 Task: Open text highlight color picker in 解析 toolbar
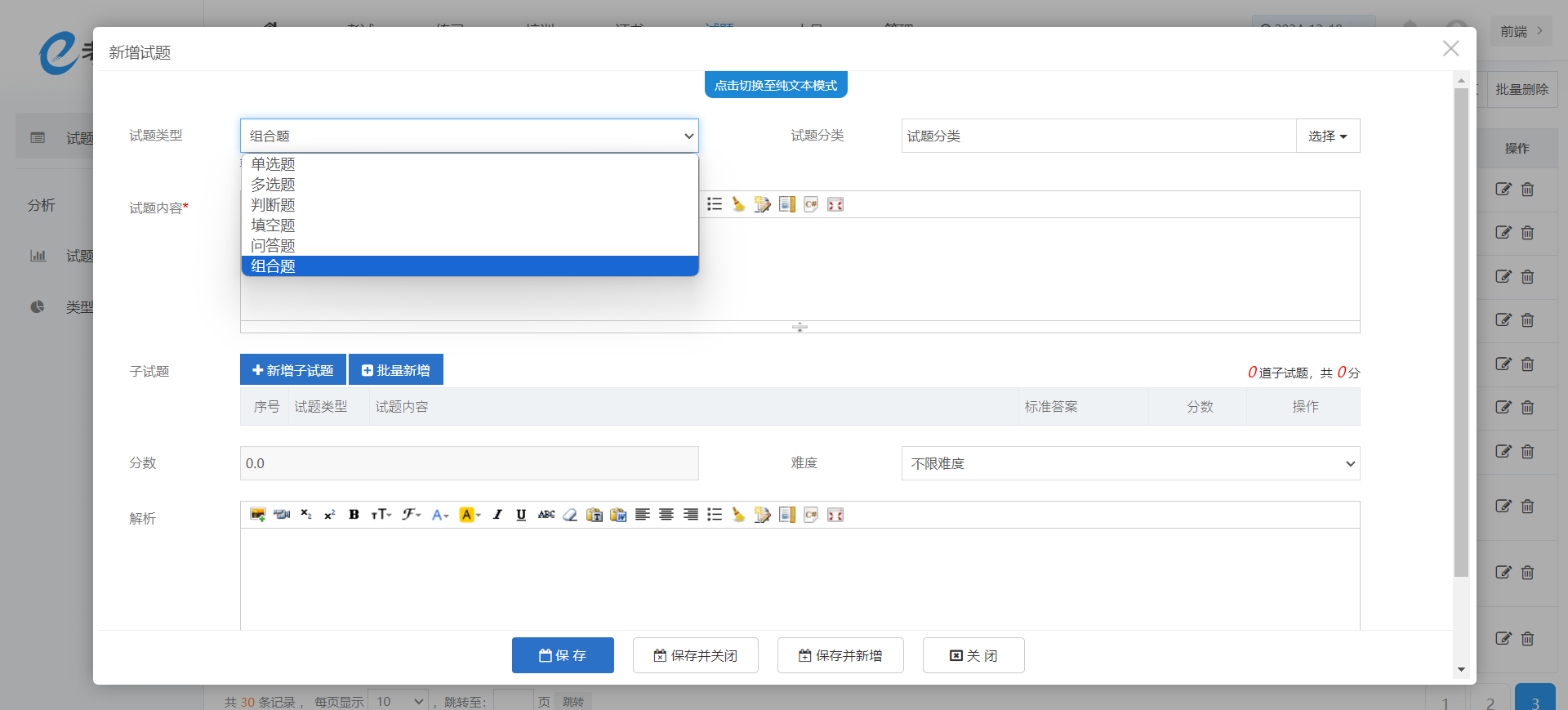click(x=470, y=515)
